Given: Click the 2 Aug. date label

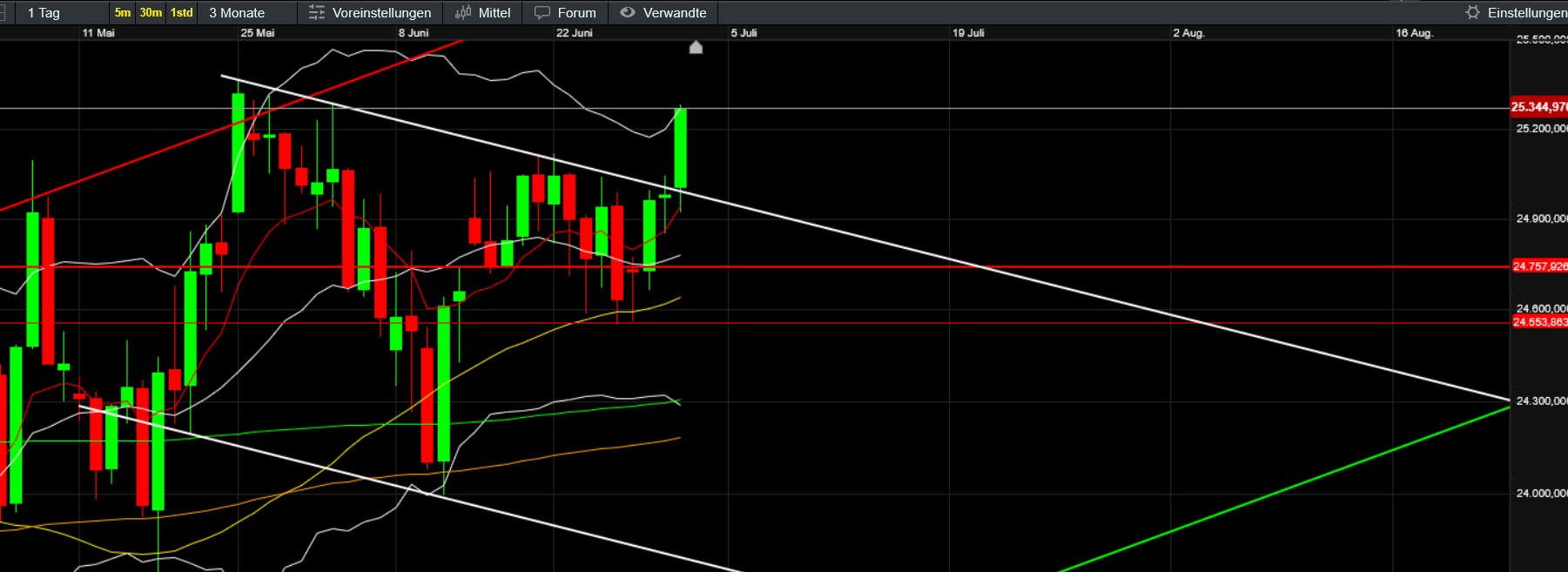Looking at the screenshot, I should (1188, 33).
